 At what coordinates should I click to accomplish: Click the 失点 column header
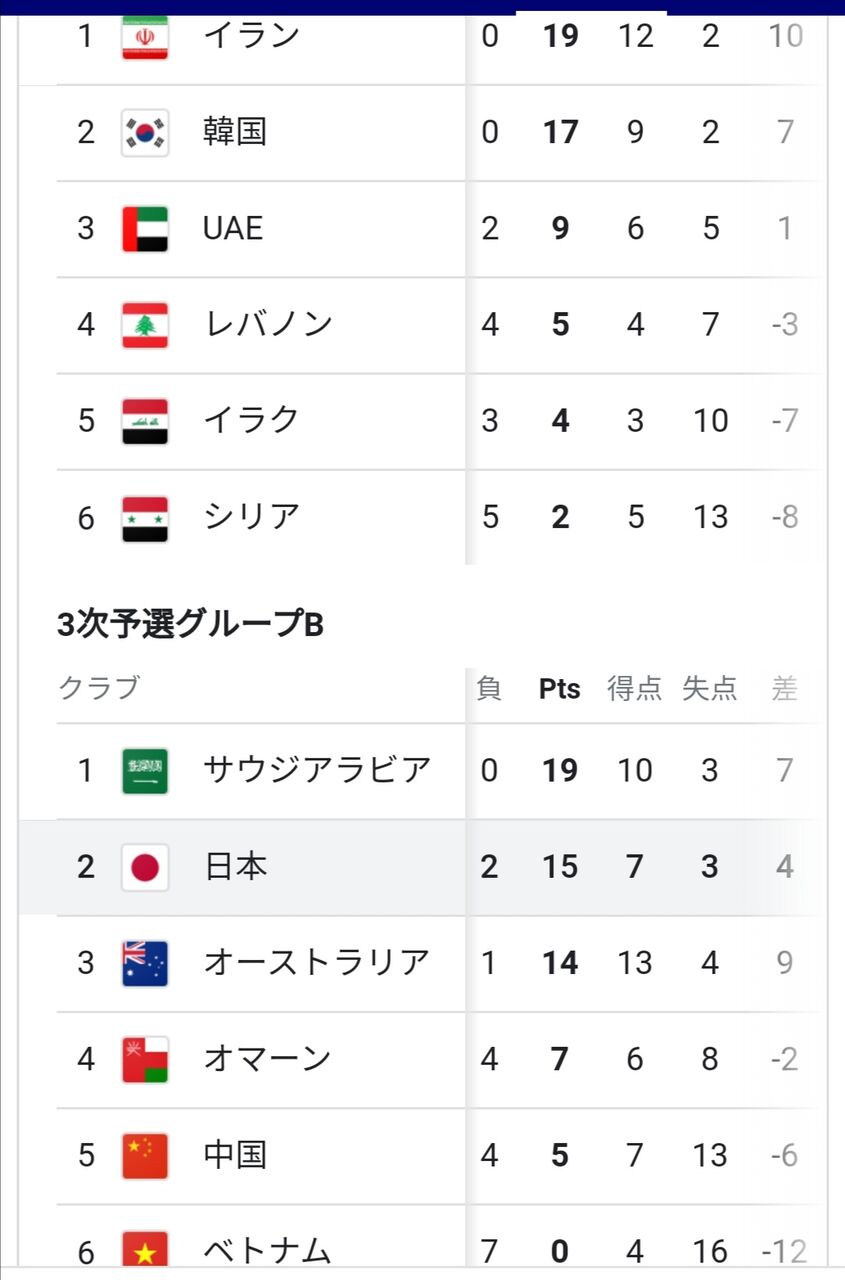coord(710,689)
